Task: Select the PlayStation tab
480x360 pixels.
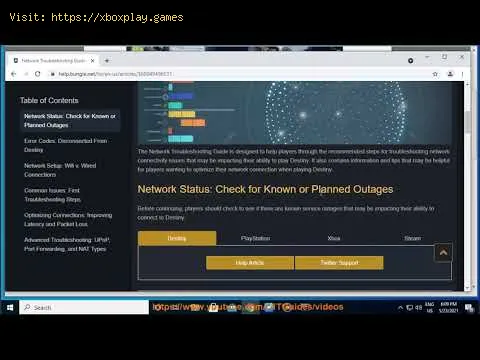Action: point(256,238)
